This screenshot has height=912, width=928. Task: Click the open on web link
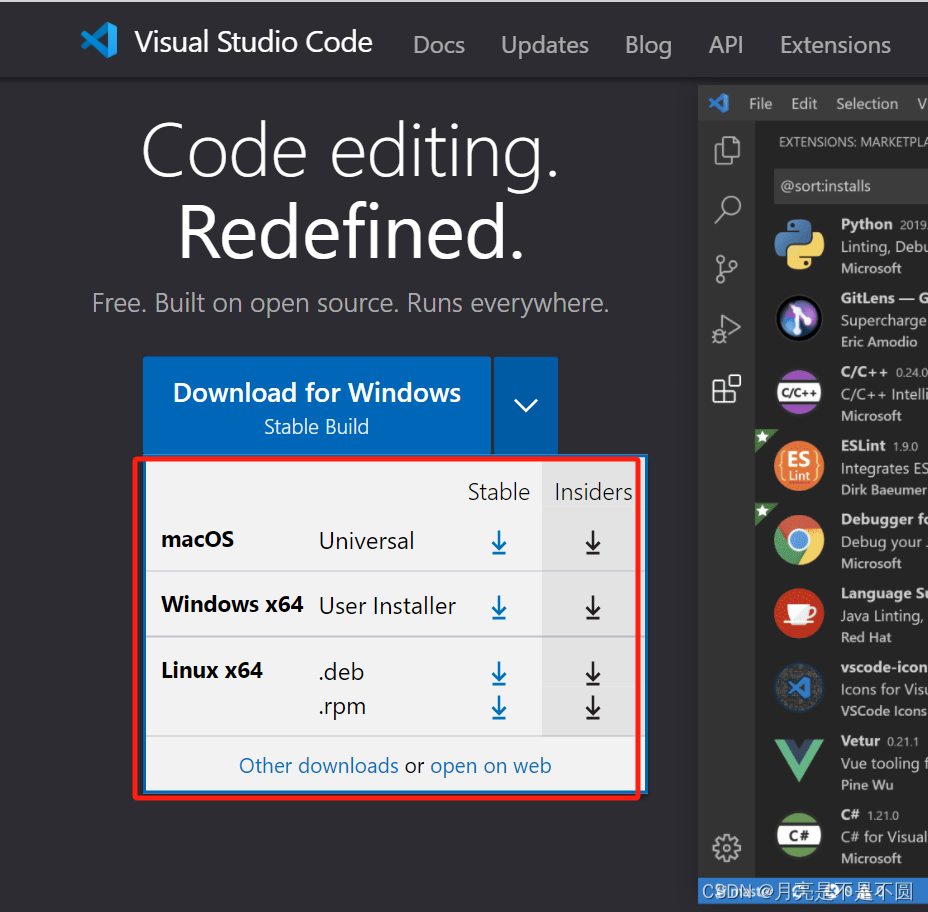(491, 765)
